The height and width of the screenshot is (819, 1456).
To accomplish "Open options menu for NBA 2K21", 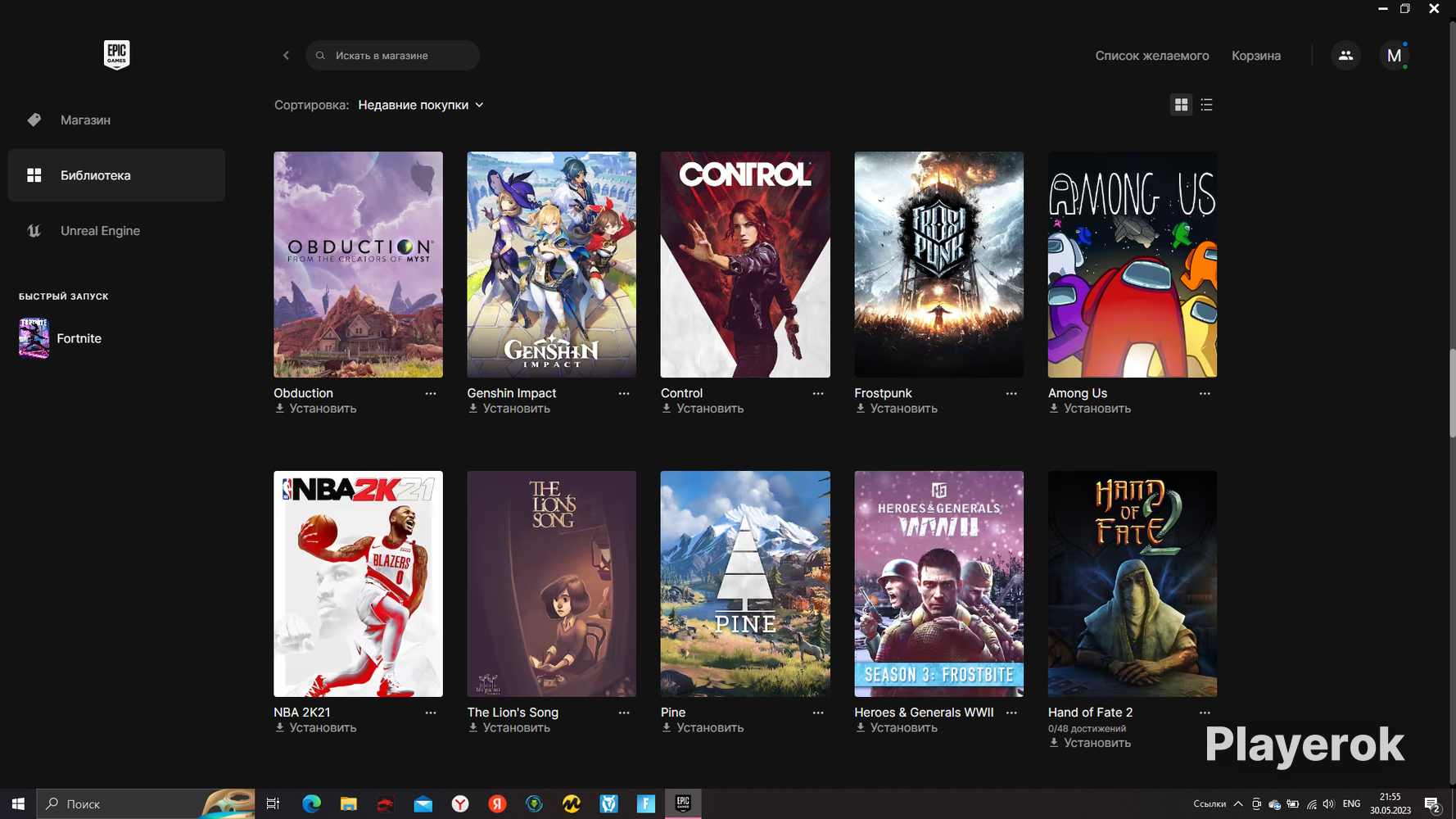I will (431, 713).
